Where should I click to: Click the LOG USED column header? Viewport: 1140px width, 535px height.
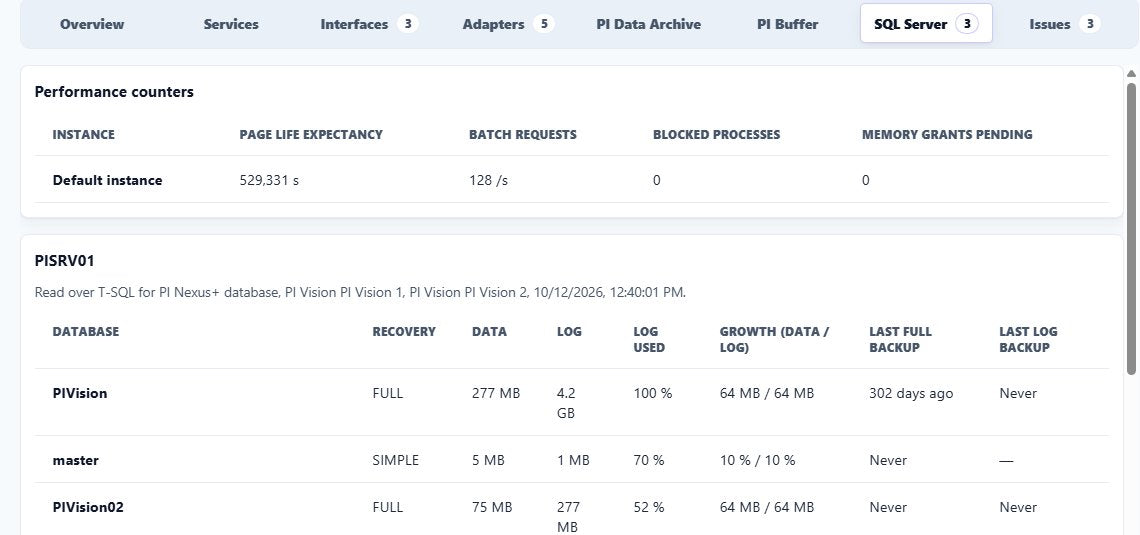click(649, 339)
